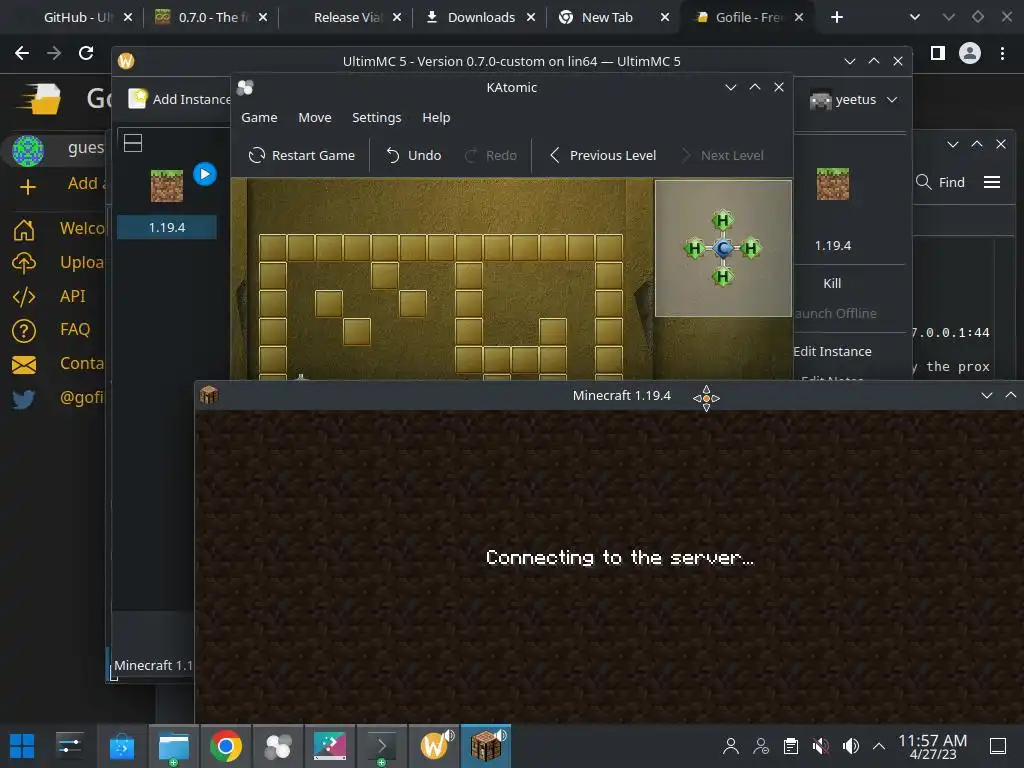Click the blue play badge on instance

click(205, 174)
